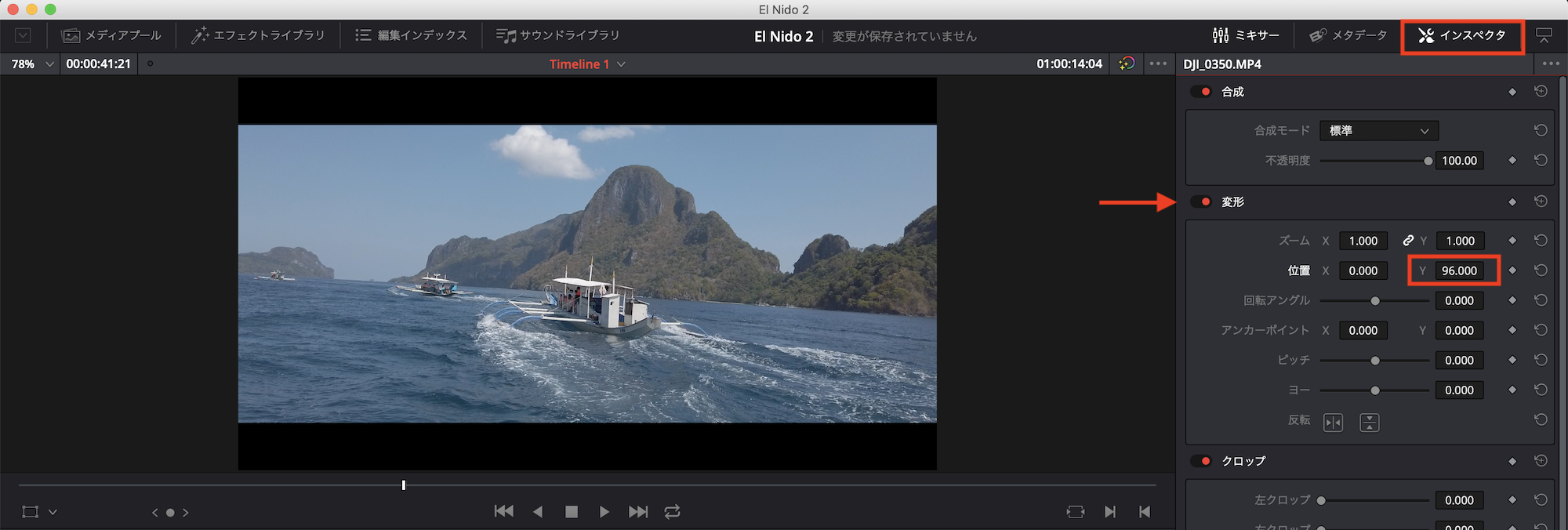The height and width of the screenshot is (530, 1568).
Task: Click the viewer scrubber playhead
Action: (404, 485)
